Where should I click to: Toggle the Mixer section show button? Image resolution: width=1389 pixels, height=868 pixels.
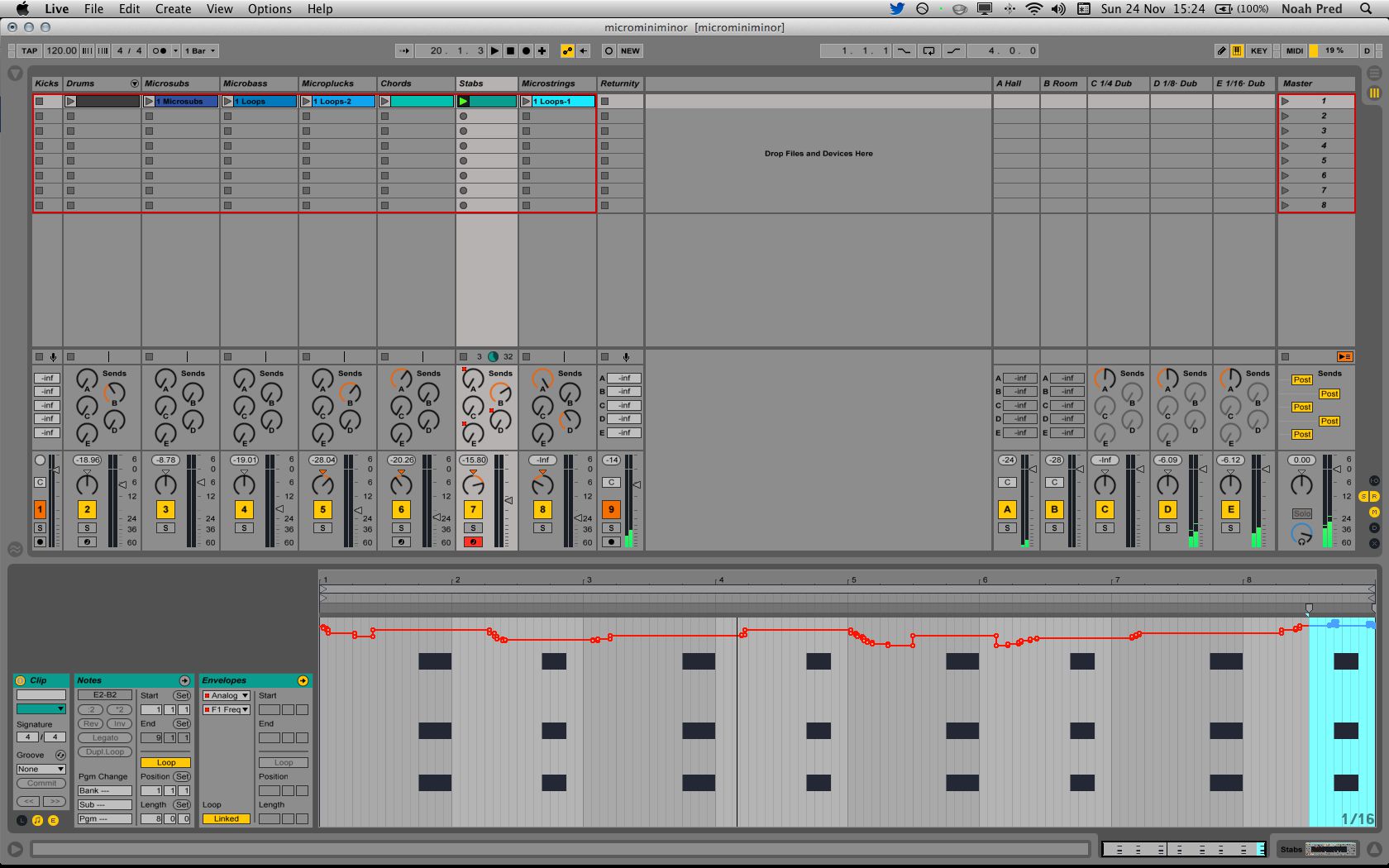[1374, 512]
